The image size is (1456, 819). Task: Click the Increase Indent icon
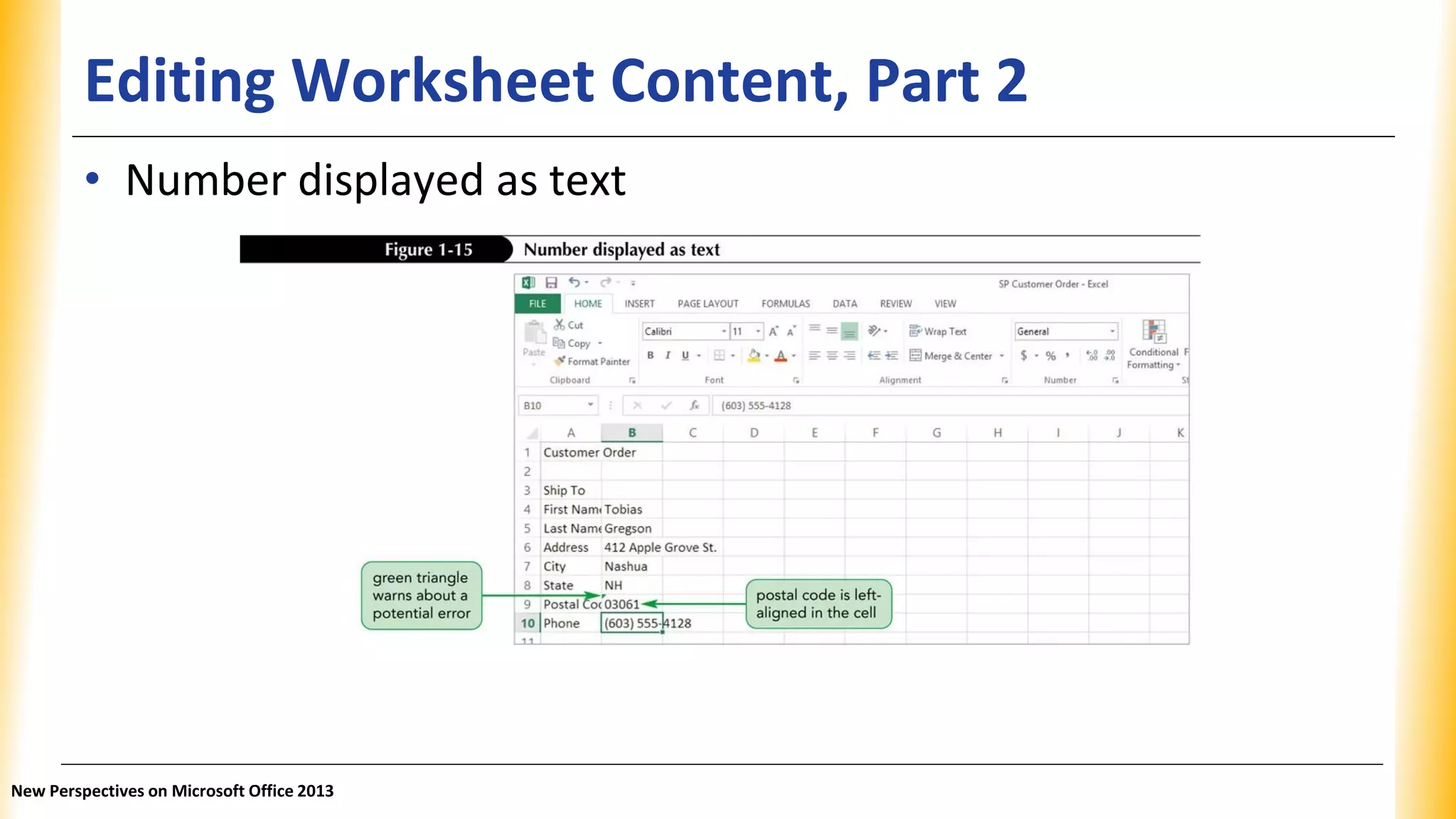tap(892, 355)
